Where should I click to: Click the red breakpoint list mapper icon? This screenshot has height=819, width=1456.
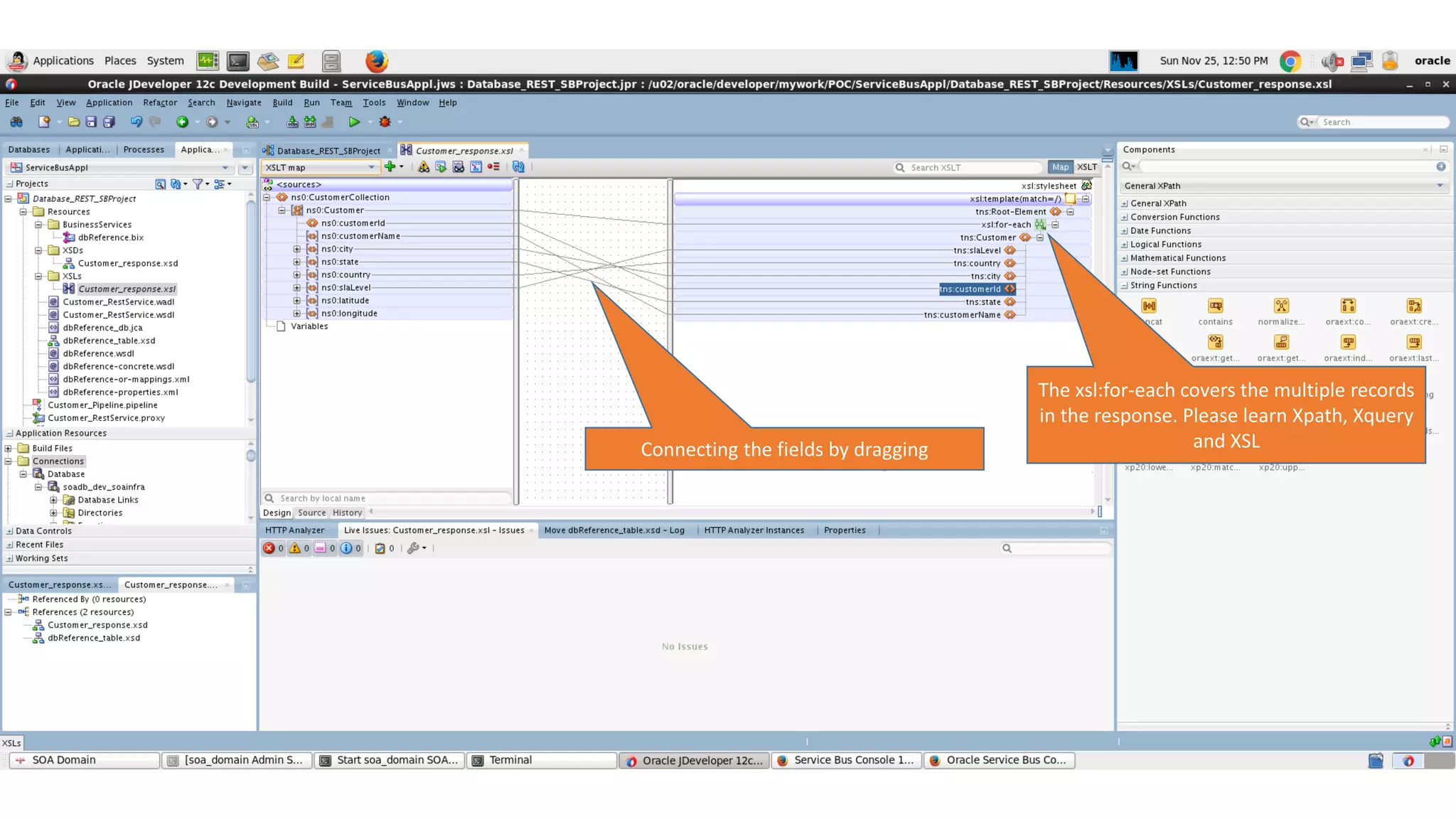click(x=493, y=167)
